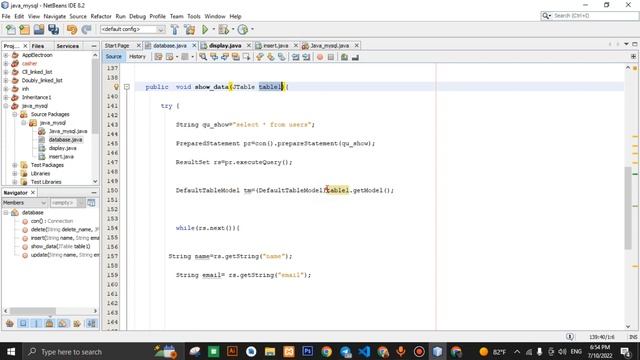Click the Uncomment editor toolbar icon
Screen dimensions: 640x360
point(355,57)
